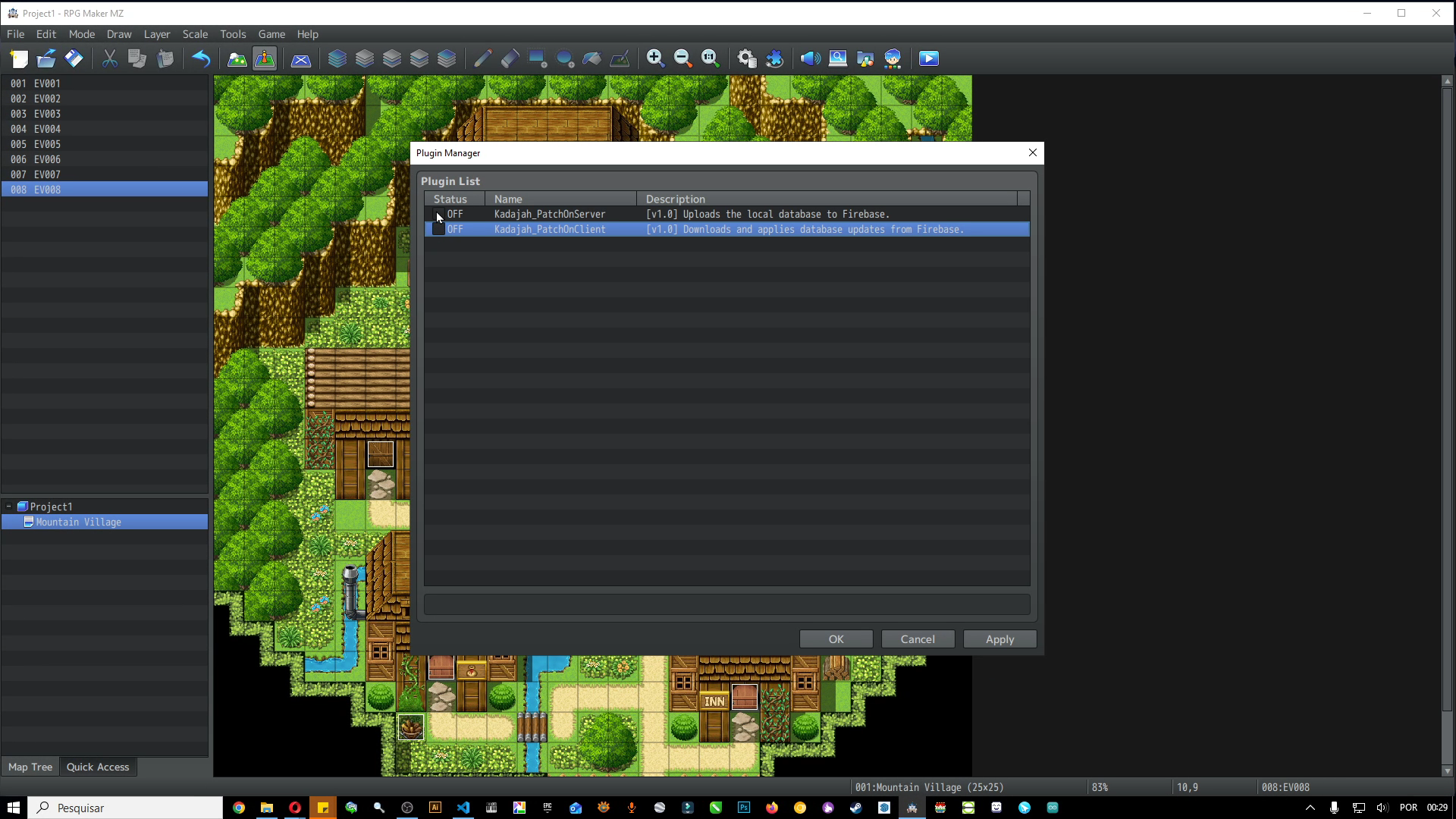Select event 001 EV001 in the list
1456x819 pixels.
coord(105,83)
